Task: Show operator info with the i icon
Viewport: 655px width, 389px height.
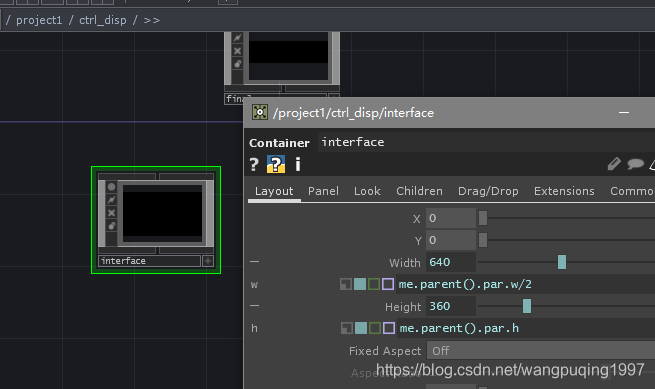Action: click(x=298, y=165)
